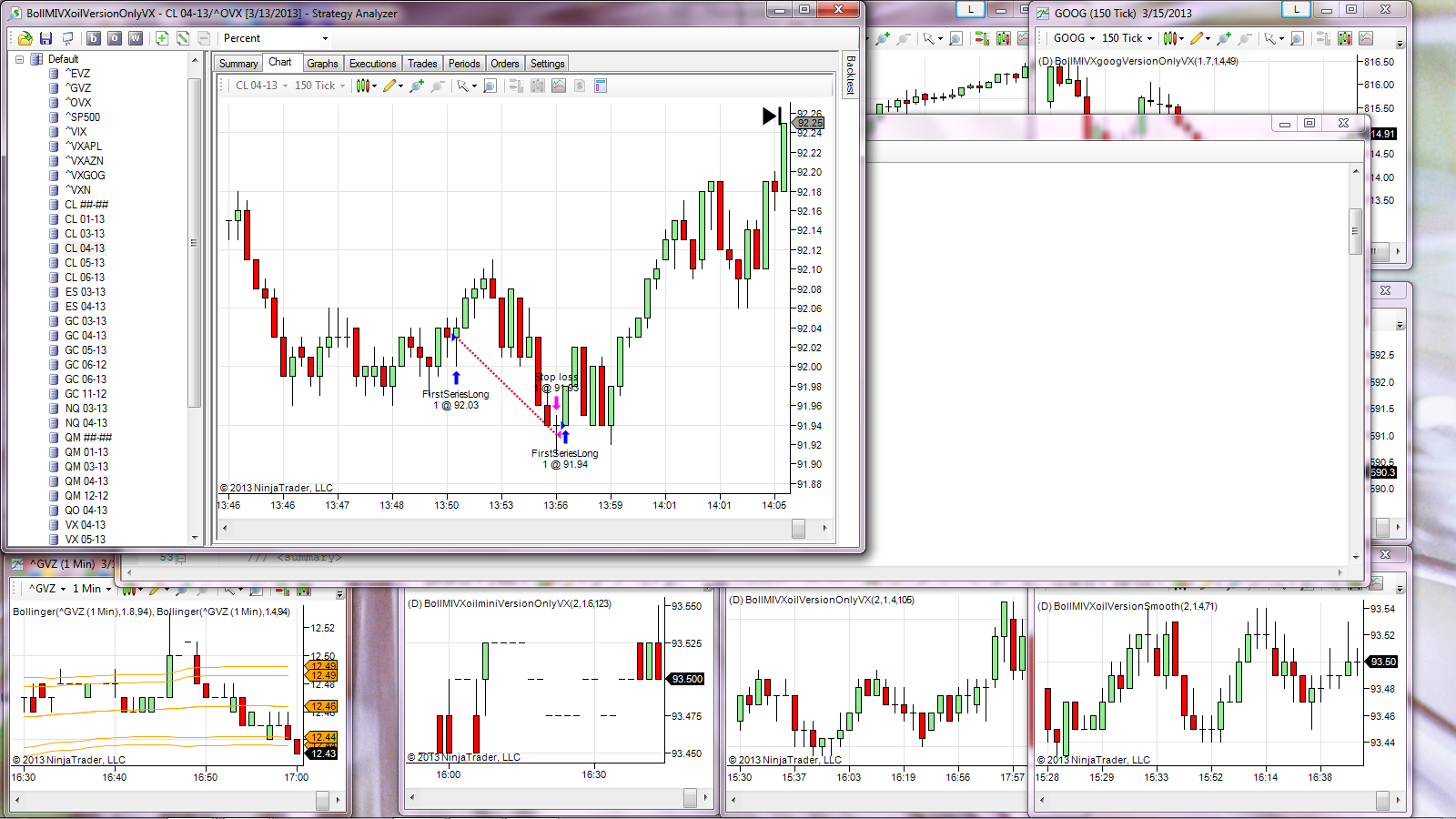The image size is (1456, 819).
Task: Click the Strategy Analyzer chart horizontal scrollbar thumb
Action: 798,528
